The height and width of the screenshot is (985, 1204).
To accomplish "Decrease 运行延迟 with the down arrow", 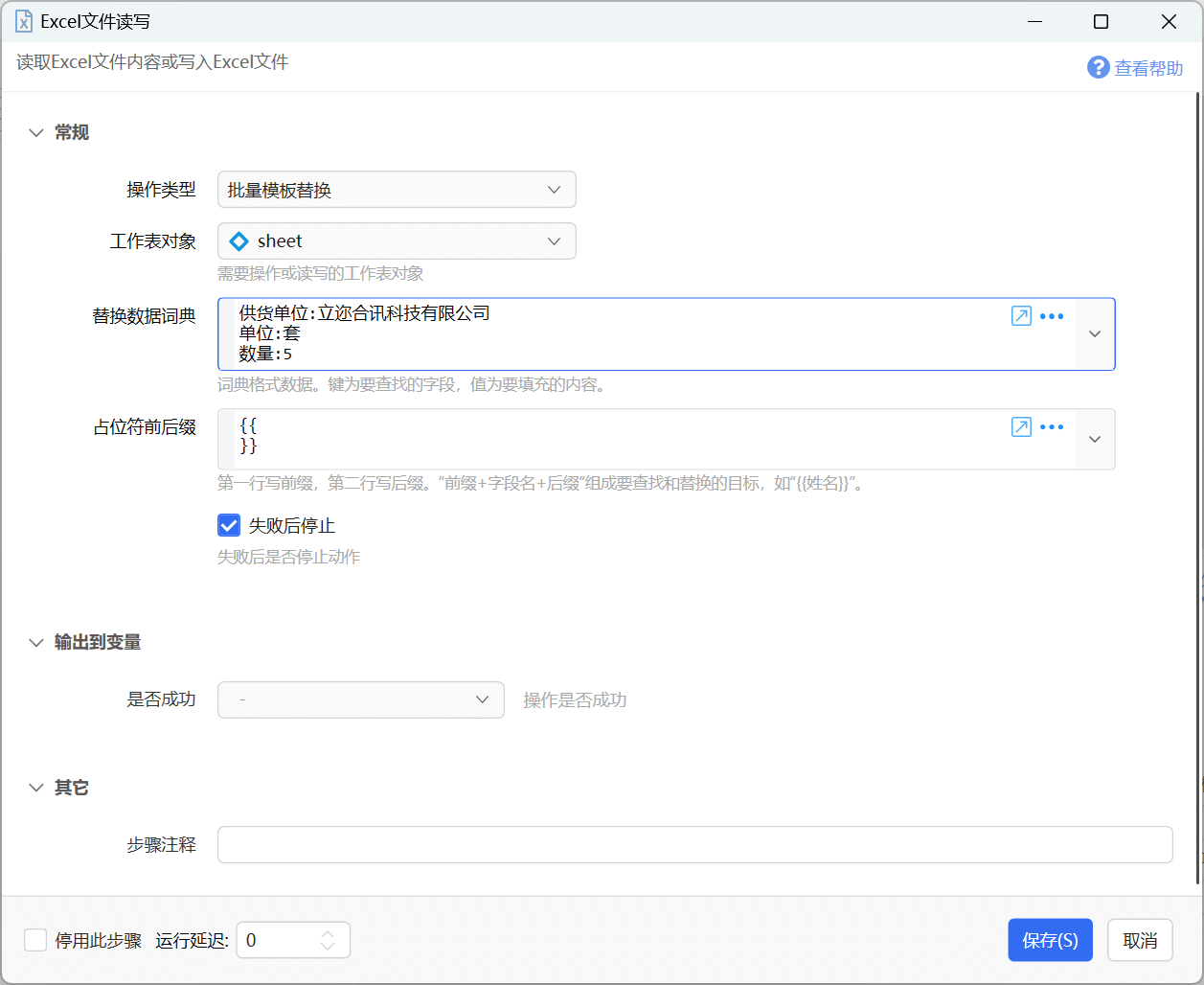I will [328, 947].
